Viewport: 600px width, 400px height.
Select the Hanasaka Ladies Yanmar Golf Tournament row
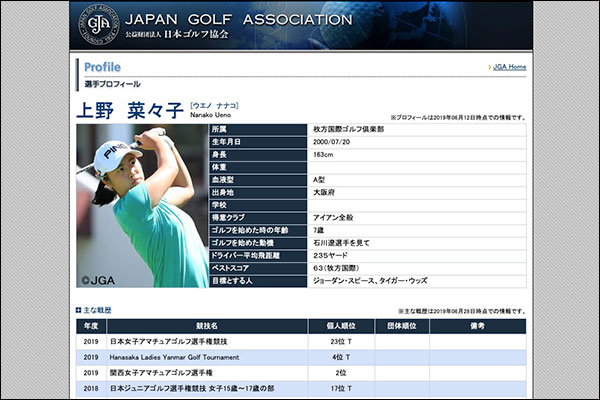pos(175,357)
